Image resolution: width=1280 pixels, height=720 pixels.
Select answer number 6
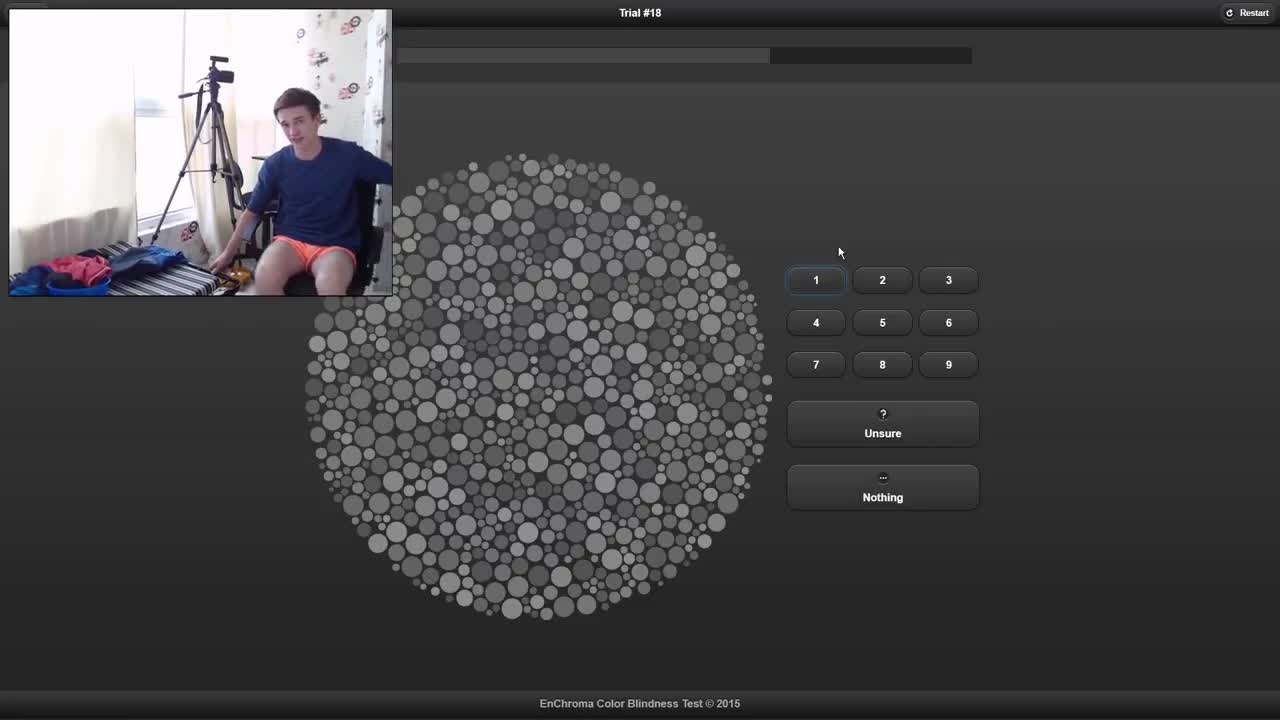coord(949,322)
